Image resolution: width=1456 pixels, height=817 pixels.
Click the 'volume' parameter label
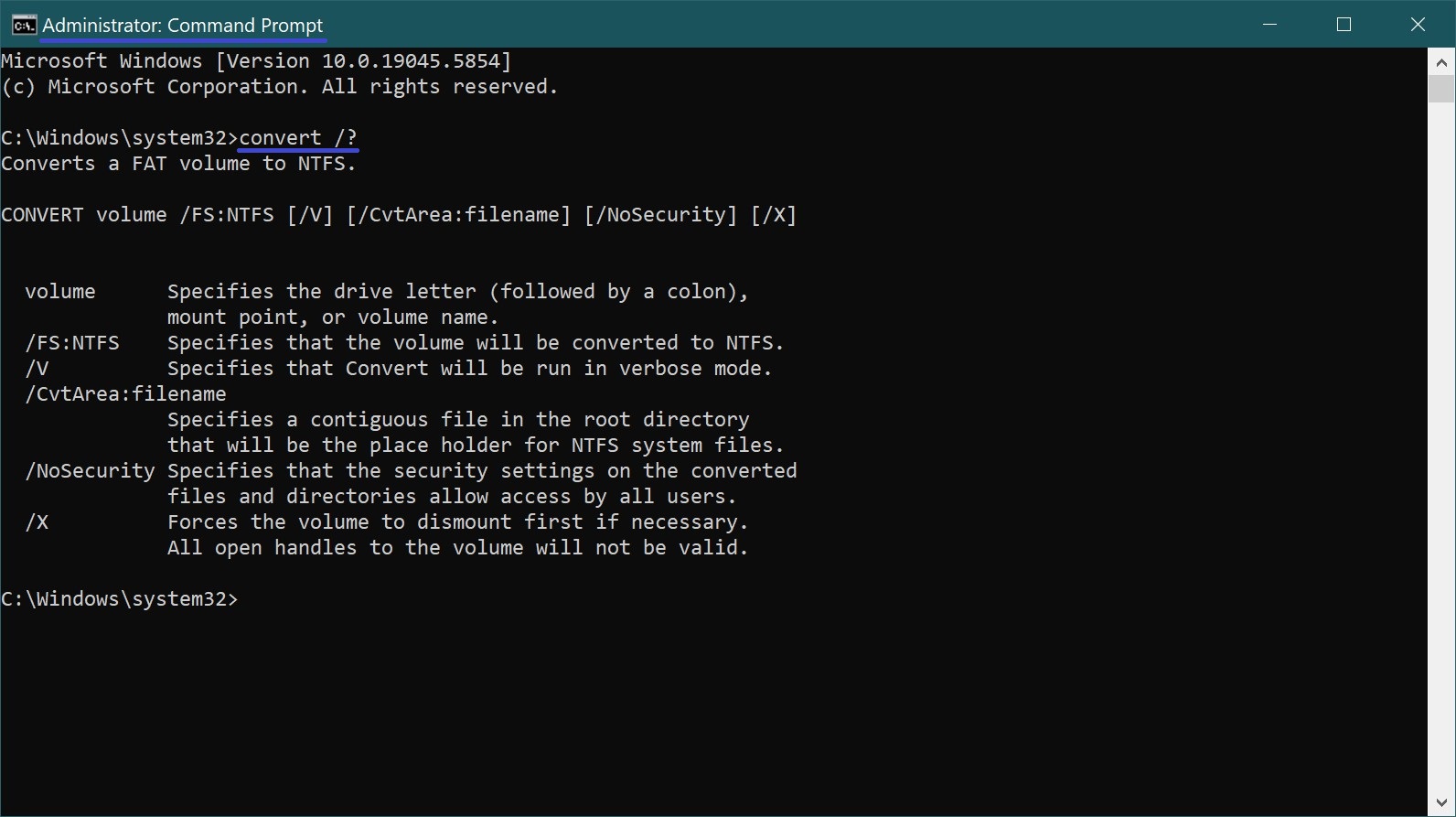tap(60, 292)
